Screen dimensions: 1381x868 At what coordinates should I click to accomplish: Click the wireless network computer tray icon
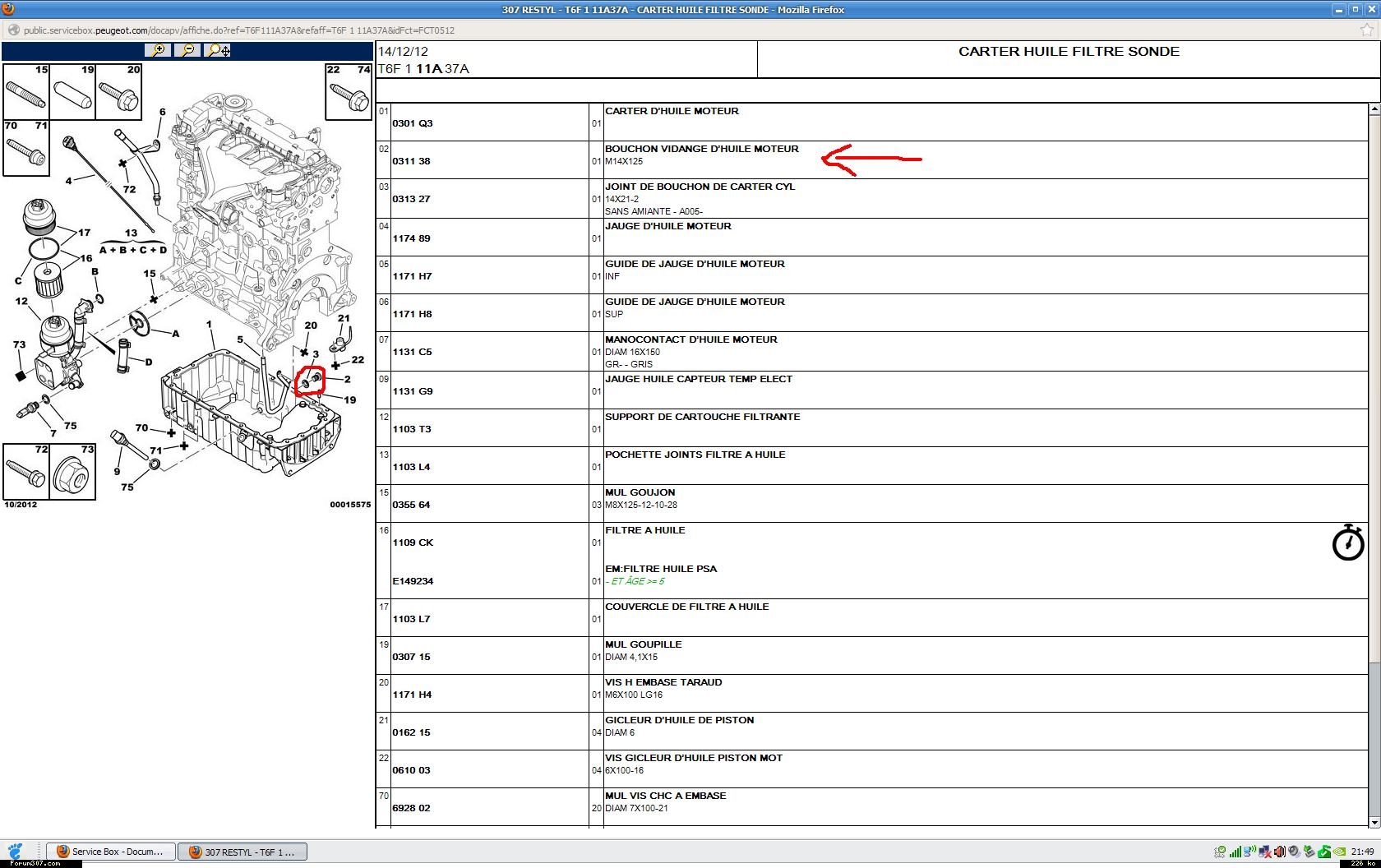pyautogui.click(x=1249, y=851)
